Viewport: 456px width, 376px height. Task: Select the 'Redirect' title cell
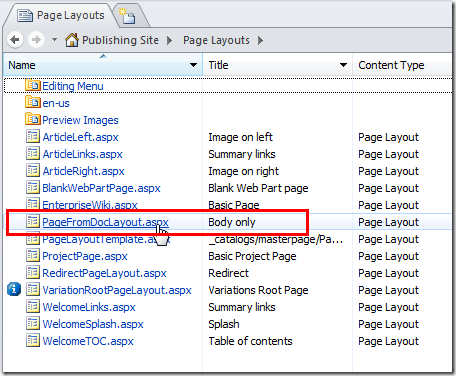228,273
